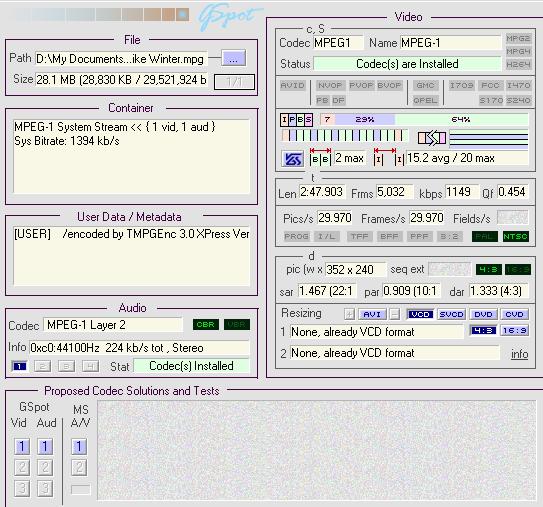Click the CBR audio indicator
The image size is (543, 507).
tap(206, 324)
